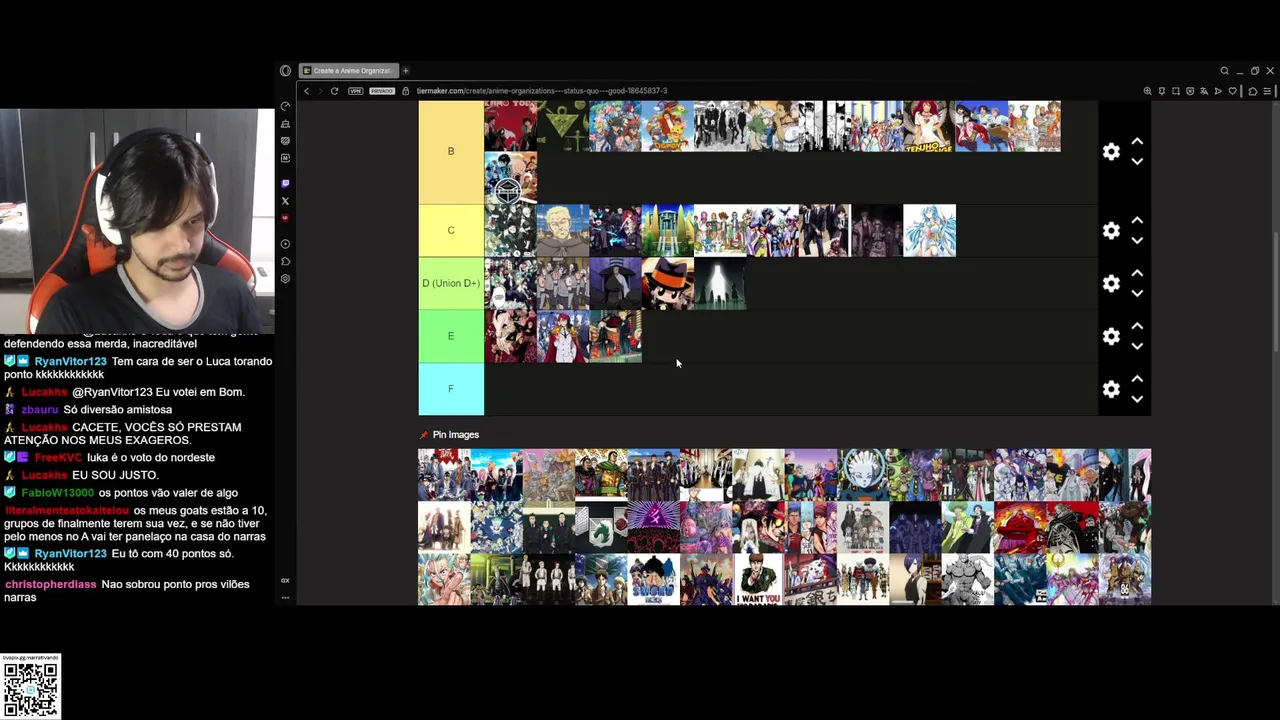
Task: Go forward in browser history
Action: tap(320, 91)
